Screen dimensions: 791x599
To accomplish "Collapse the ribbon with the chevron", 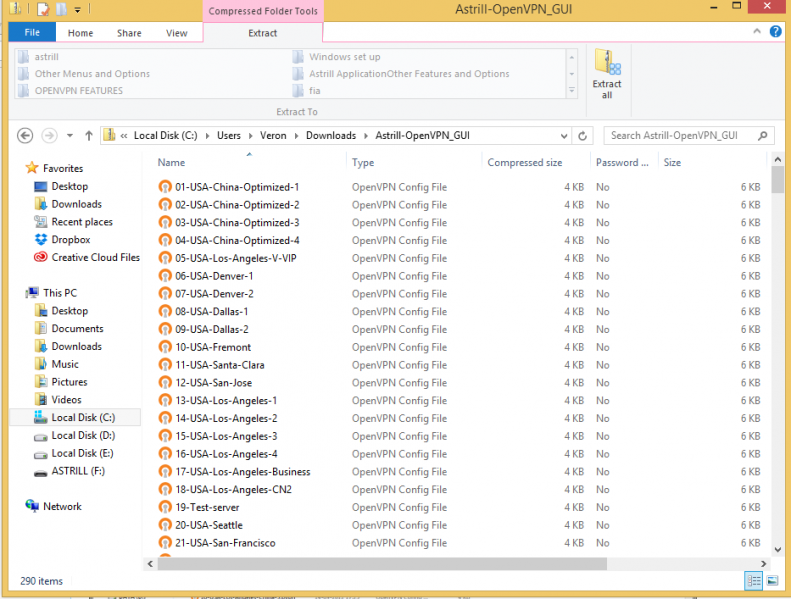I will click(x=757, y=31).
